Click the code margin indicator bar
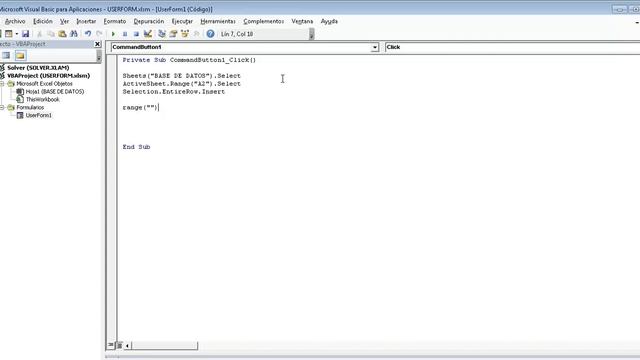Screen dimensions: 640x360 tap(112, 198)
